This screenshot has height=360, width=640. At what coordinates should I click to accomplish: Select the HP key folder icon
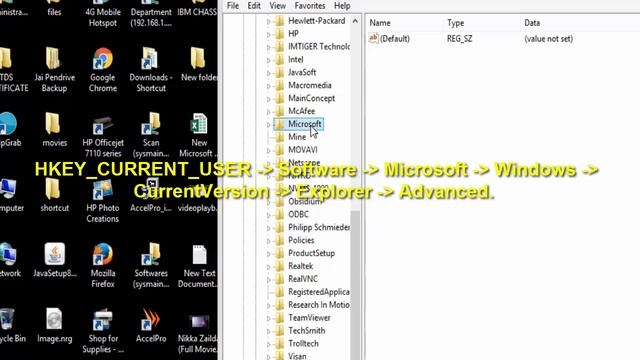[280, 33]
